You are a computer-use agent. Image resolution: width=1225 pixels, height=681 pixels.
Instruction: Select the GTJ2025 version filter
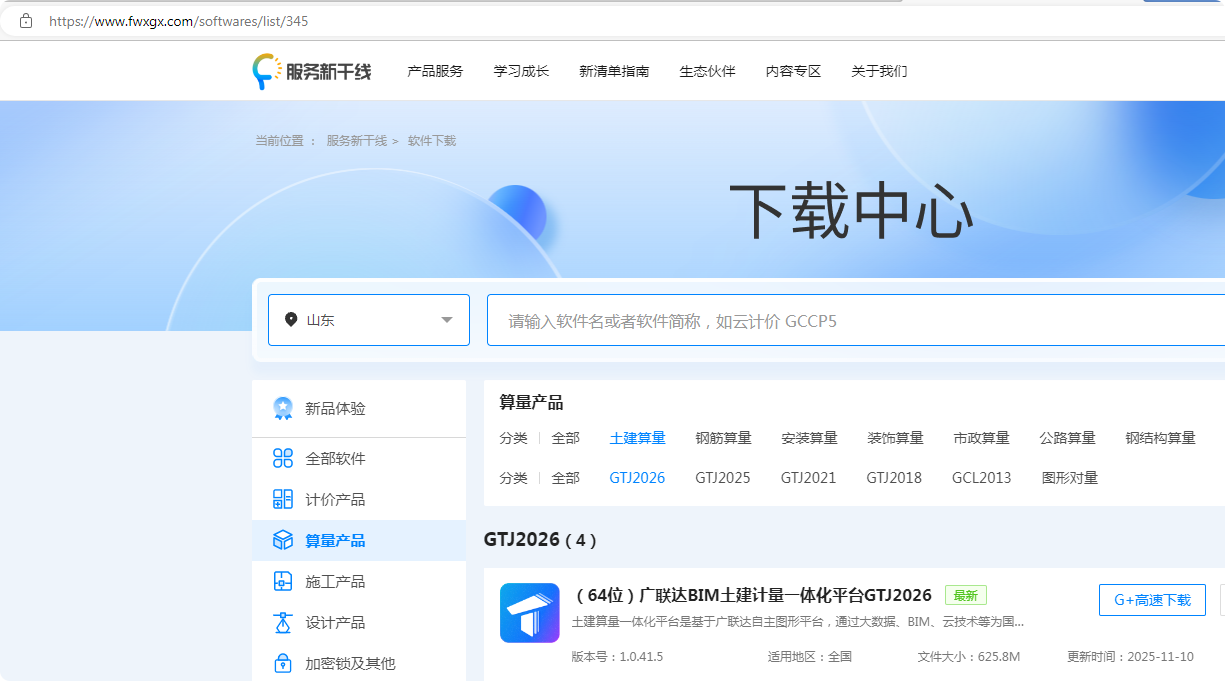pyautogui.click(x=723, y=477)
